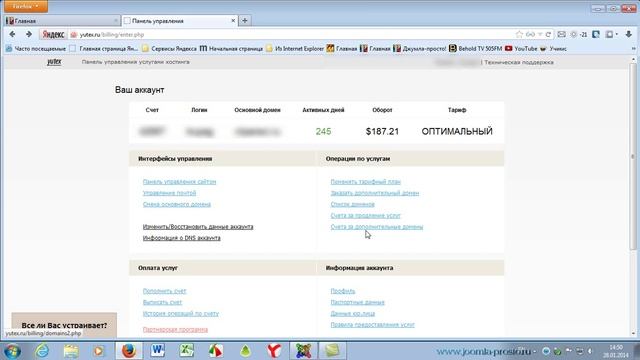Image resolution: width=640 pixels, height=360 pixels.
Task: Open Информация о DNS аккаунта link
Action: (x=182, y=238)
